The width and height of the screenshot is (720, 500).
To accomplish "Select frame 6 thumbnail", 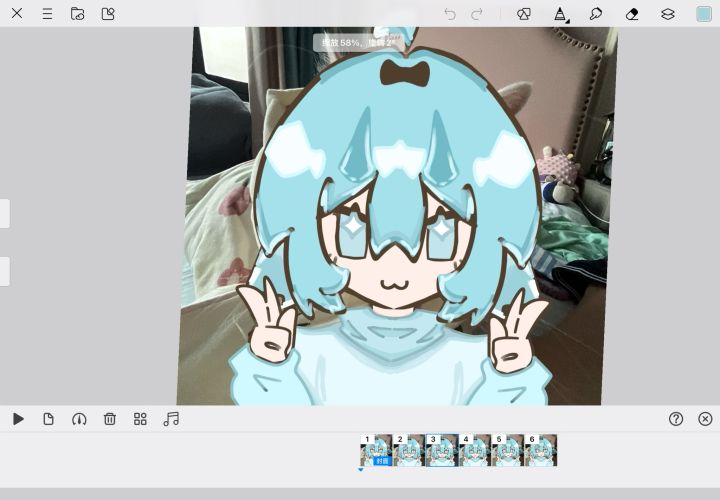I will [x=541, y=450].
